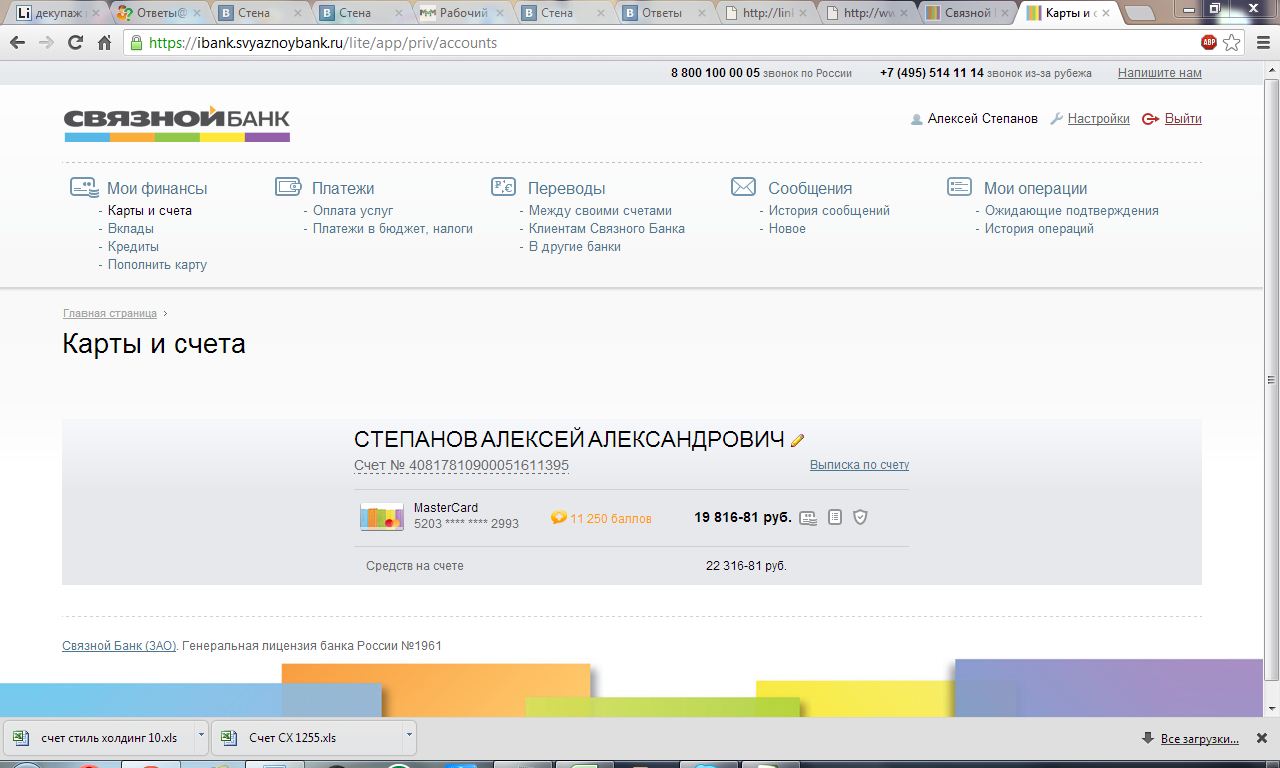Image resolution: width=1280 pixels, height=768 pixels.
Task: Open the Платежи heading link
Action: coord(343,188)
